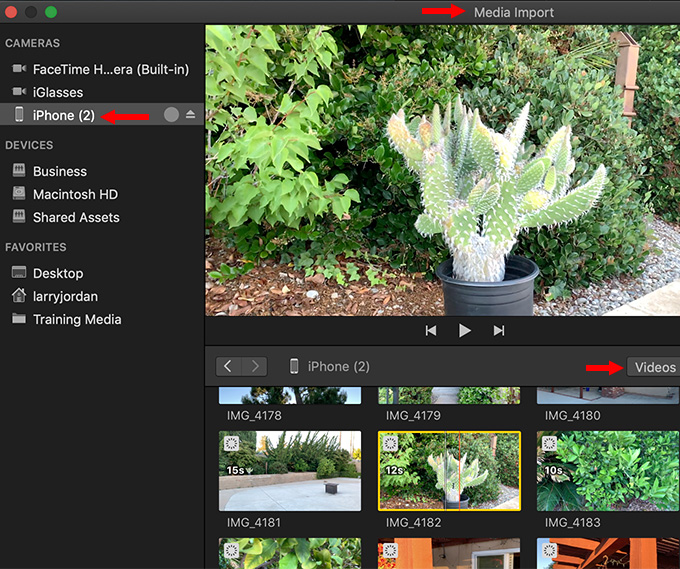Click the IMG_4179 file name
The image size is (680, 569).
pos(413,415)
